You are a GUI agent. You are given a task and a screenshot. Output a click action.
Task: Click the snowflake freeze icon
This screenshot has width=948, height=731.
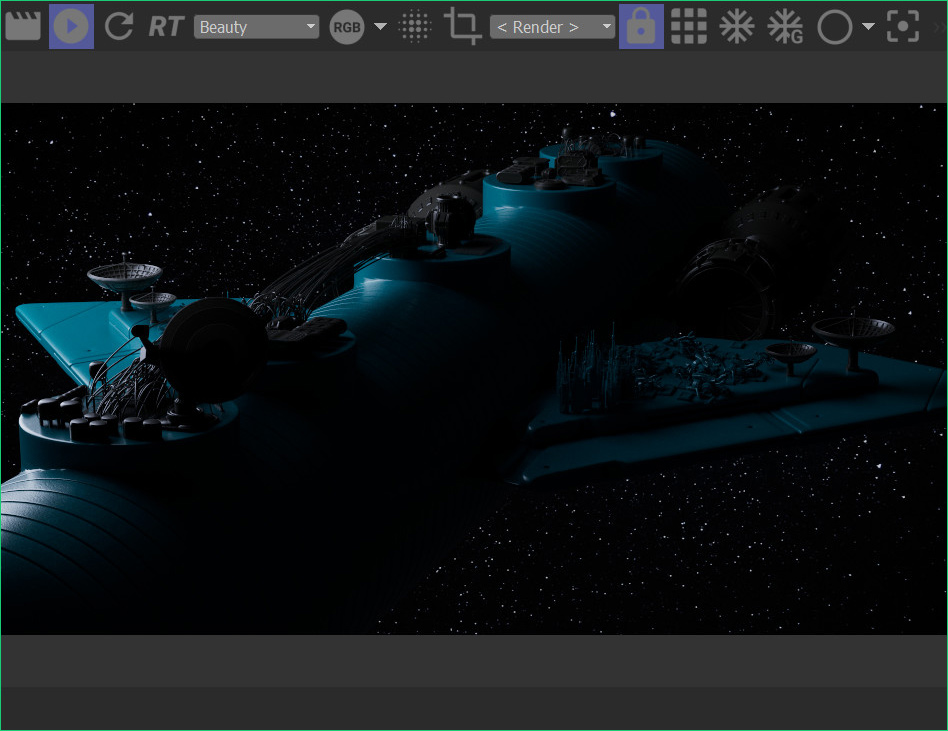click(x=737, y=27)
